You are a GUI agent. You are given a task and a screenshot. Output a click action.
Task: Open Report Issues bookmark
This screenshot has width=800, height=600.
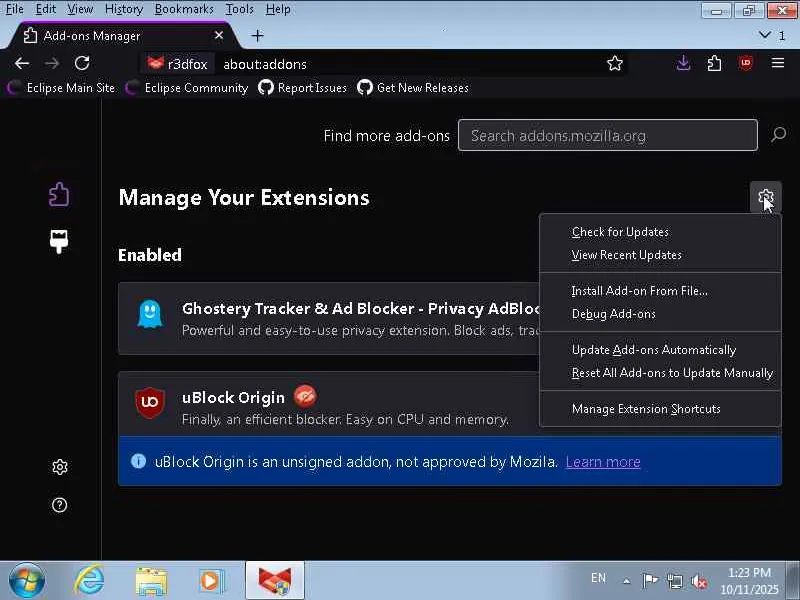click(x=302, y=88)
